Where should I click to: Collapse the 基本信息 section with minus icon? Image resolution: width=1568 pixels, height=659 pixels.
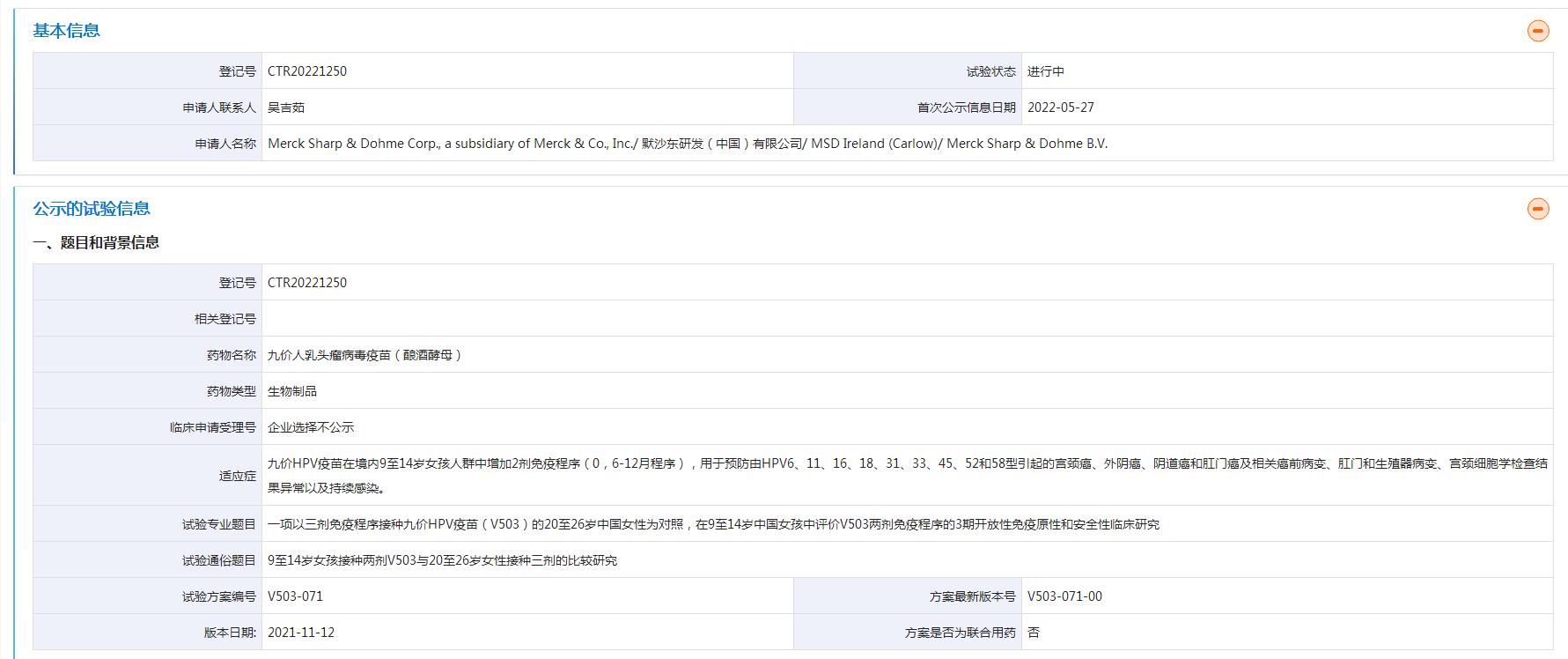[x=1537, y=31]
